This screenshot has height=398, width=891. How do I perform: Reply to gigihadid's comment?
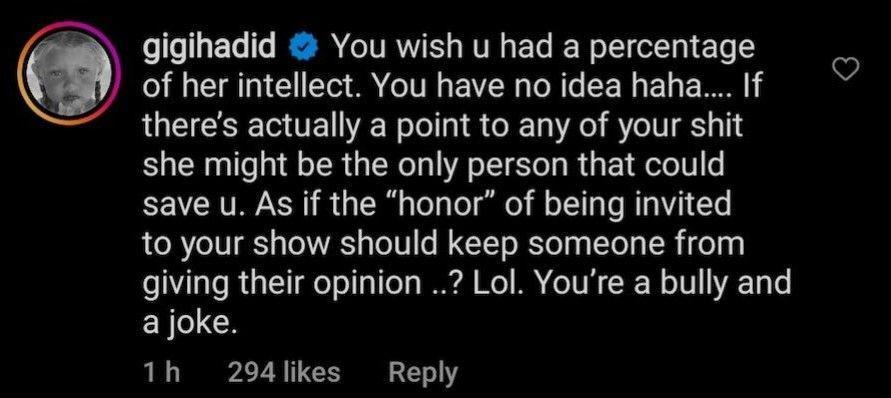click(x=423, y=372)
